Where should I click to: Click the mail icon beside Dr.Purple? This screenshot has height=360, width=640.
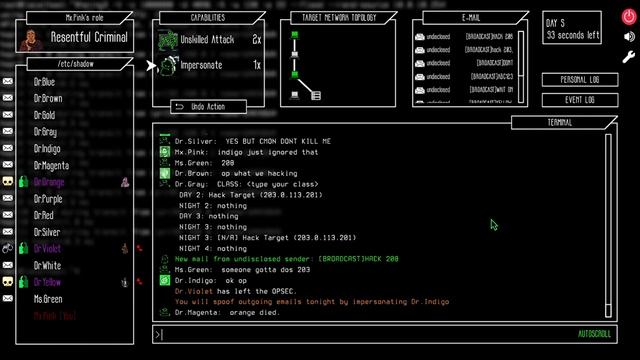[8, 198]
